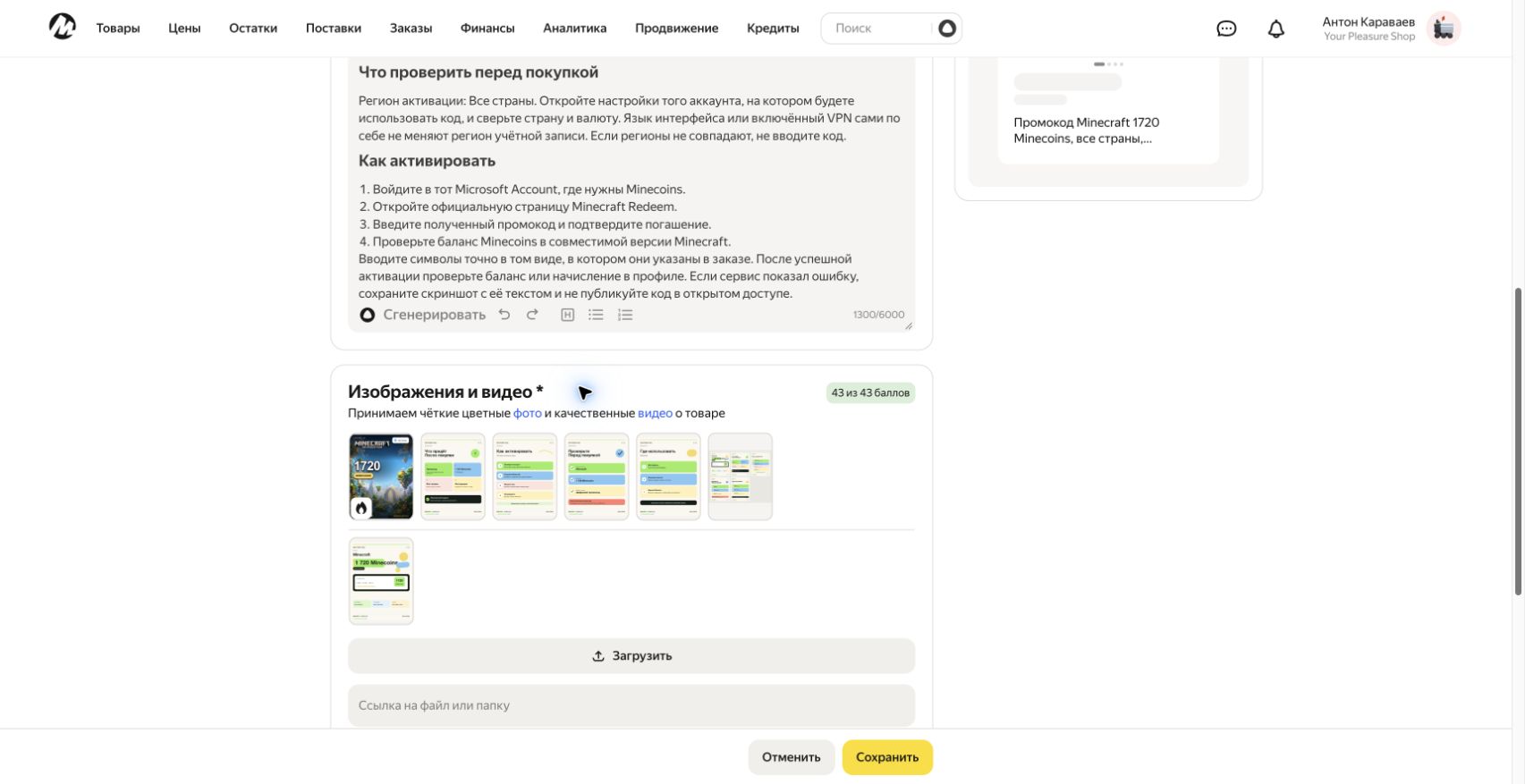Insert a bulleted list in description
Image resolution: width=1525 pixels, height=784 pixels.
596,315
